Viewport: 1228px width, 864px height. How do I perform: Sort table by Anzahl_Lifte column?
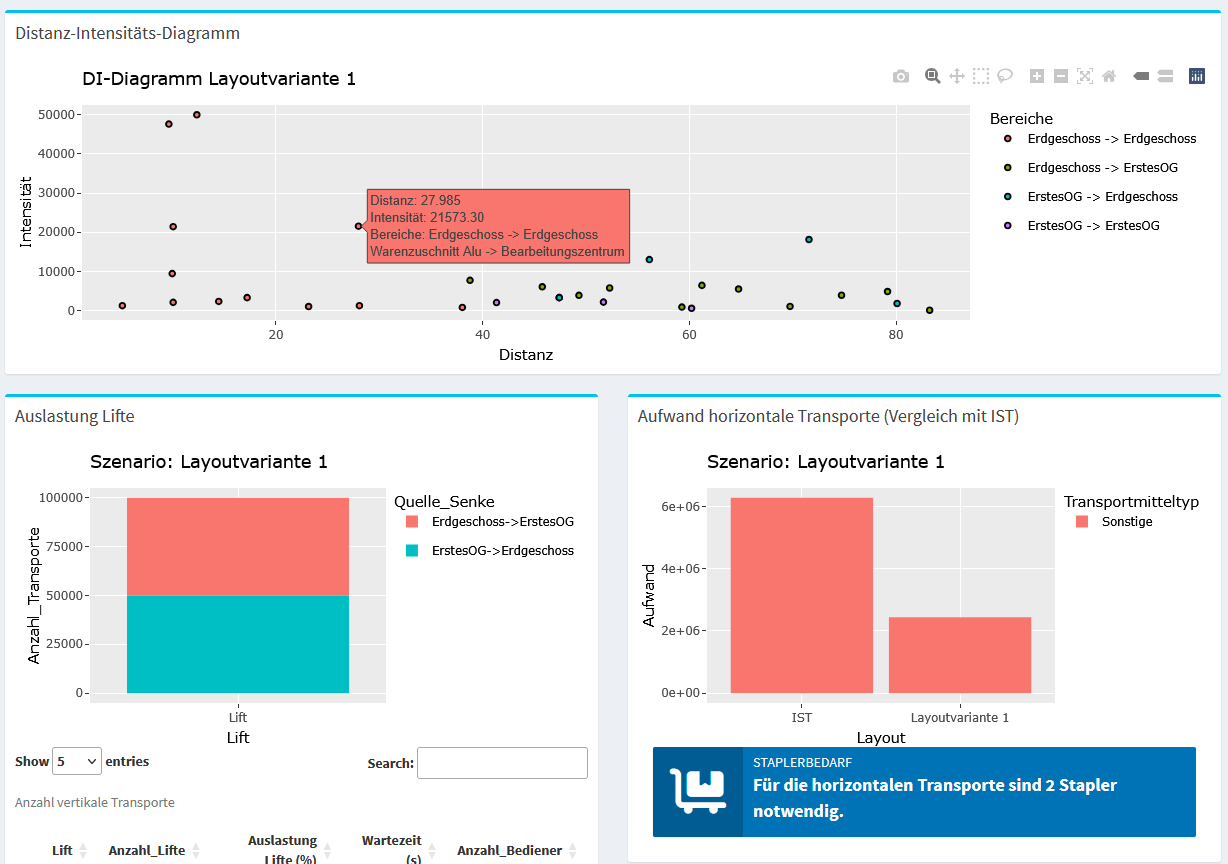[147, 850]
